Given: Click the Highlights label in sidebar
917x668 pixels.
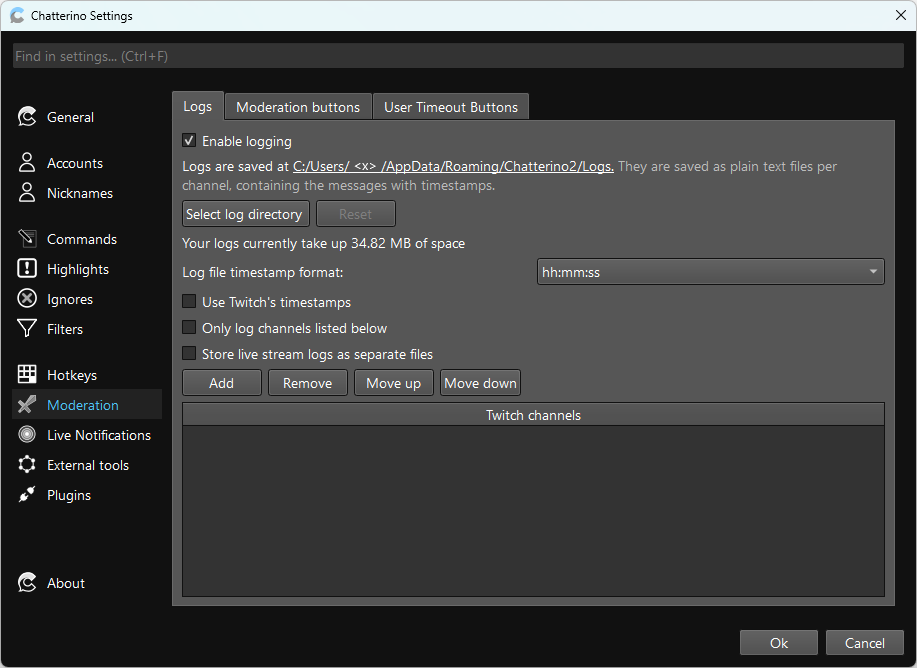Looking at the screenshot, I should tap(78, 269).
